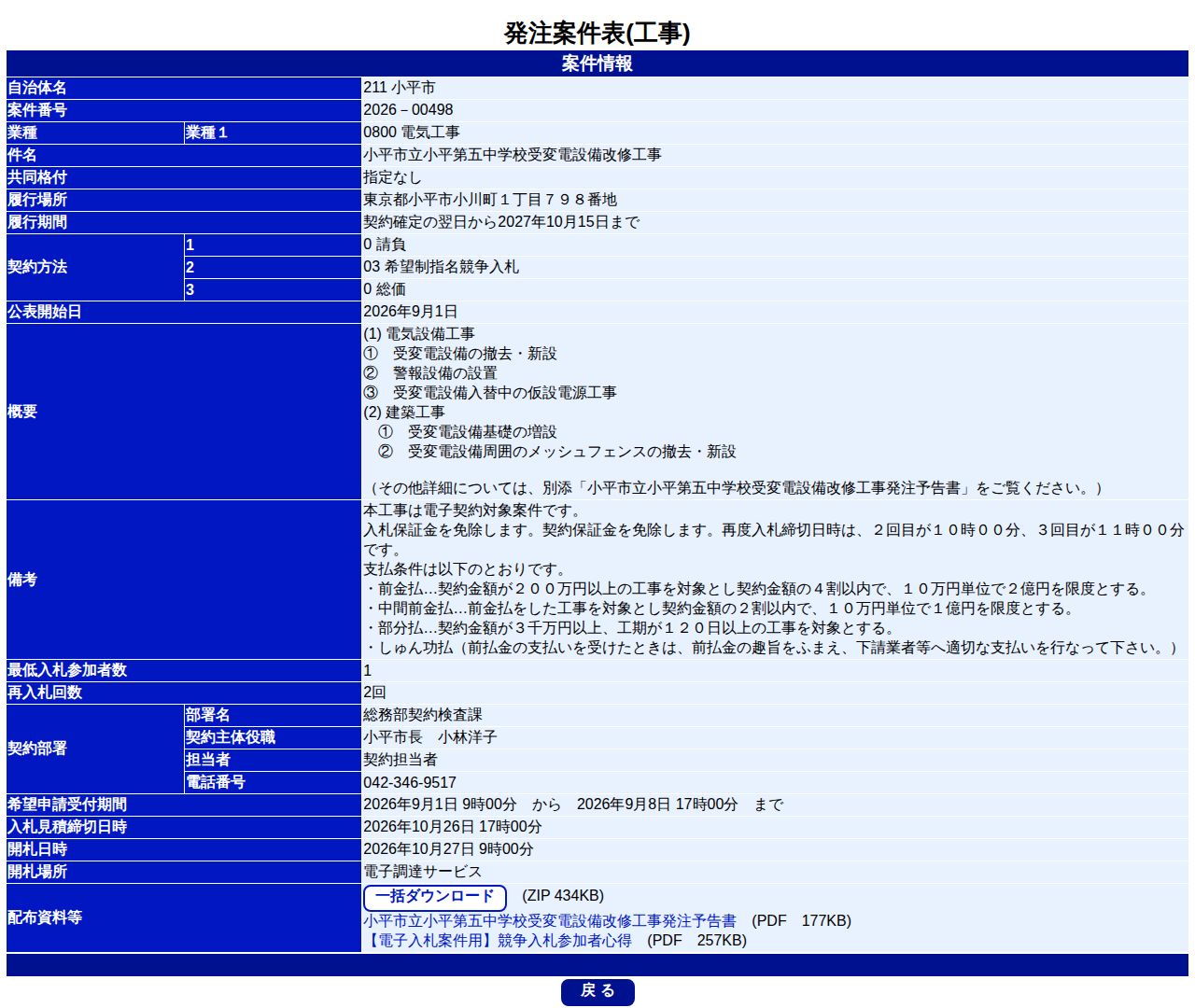Image resolution: width=1195 pixels, height=1008 pixels.
Task: Click the 戻る button
Action: tap(597, 991)
